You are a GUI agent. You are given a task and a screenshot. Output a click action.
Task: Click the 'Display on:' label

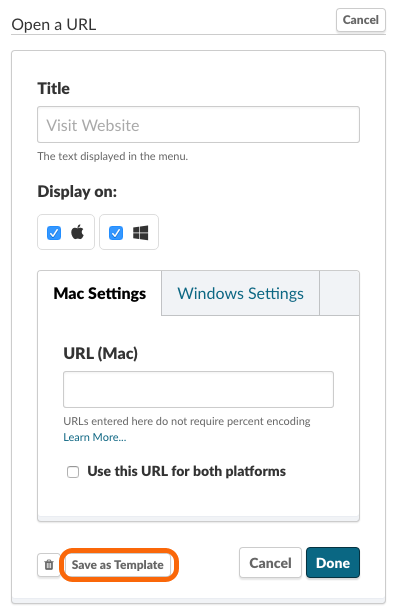click(x=77, y=191)
